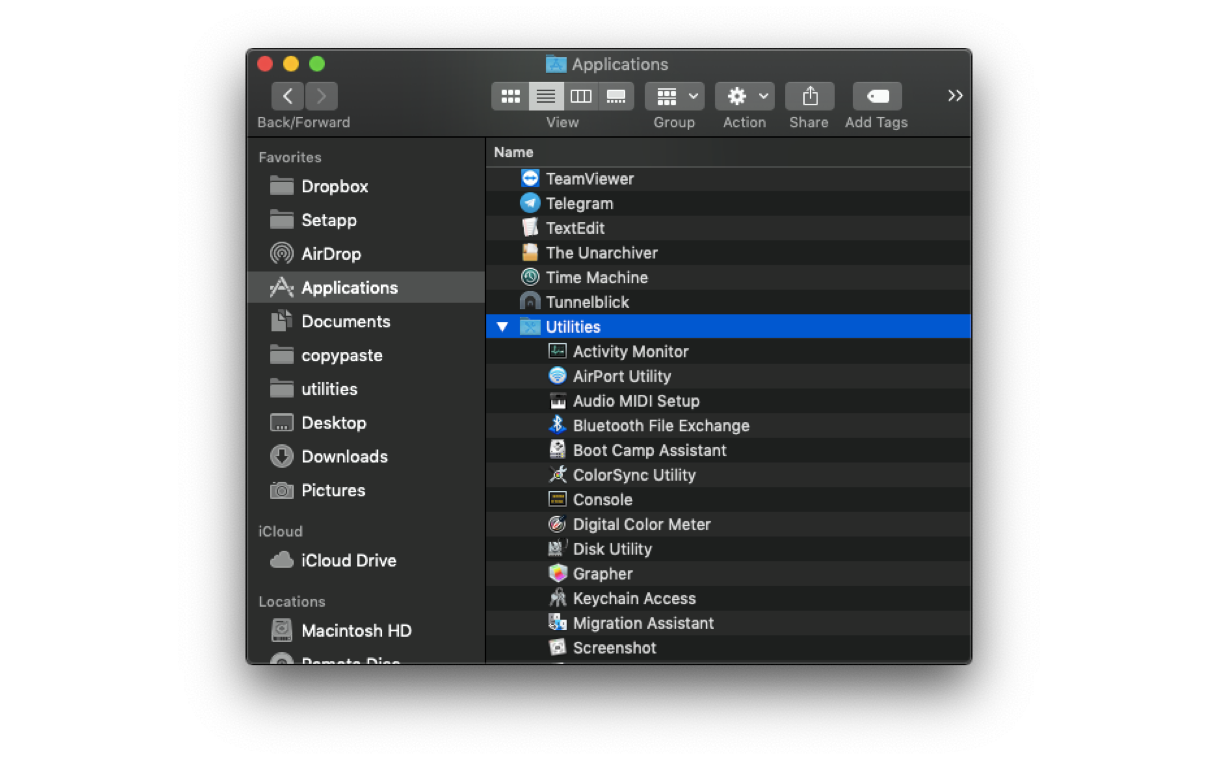Open utilities folder in the sidebar
1216x760 pixels.
click(x=366, y=389)
